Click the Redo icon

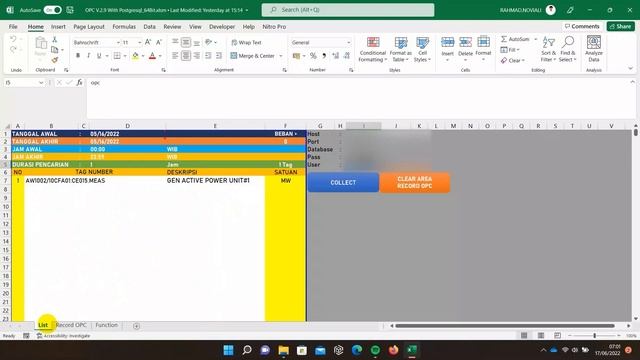click(13, 49)
